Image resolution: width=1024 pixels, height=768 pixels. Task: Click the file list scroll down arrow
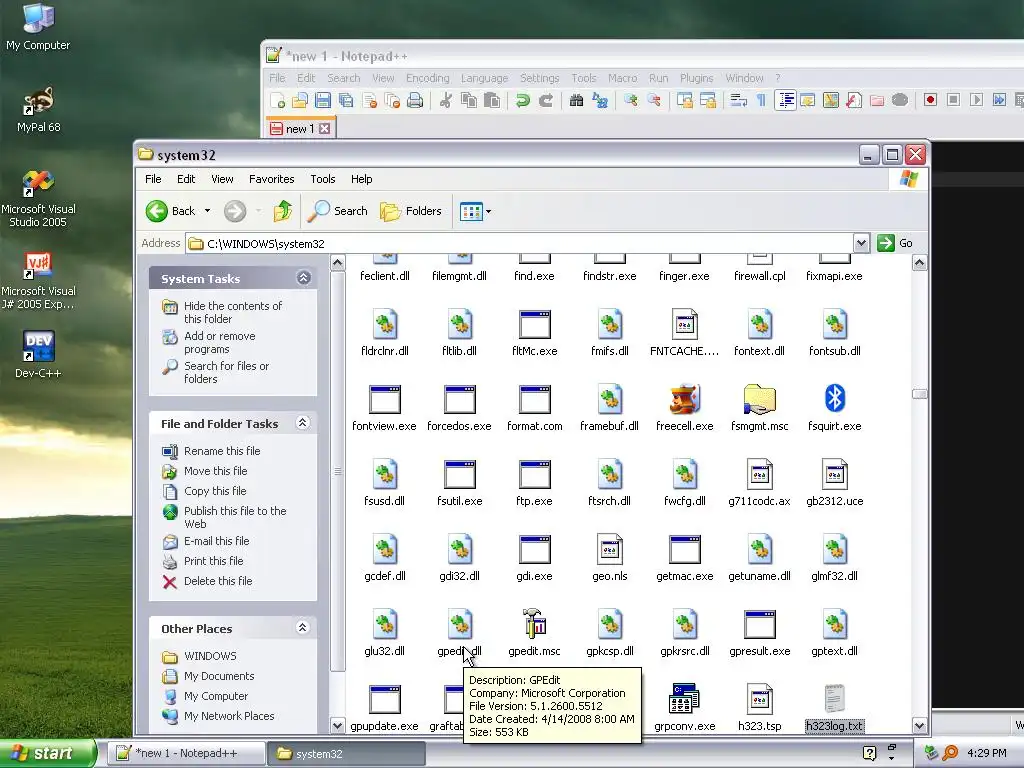click(920, 726)
